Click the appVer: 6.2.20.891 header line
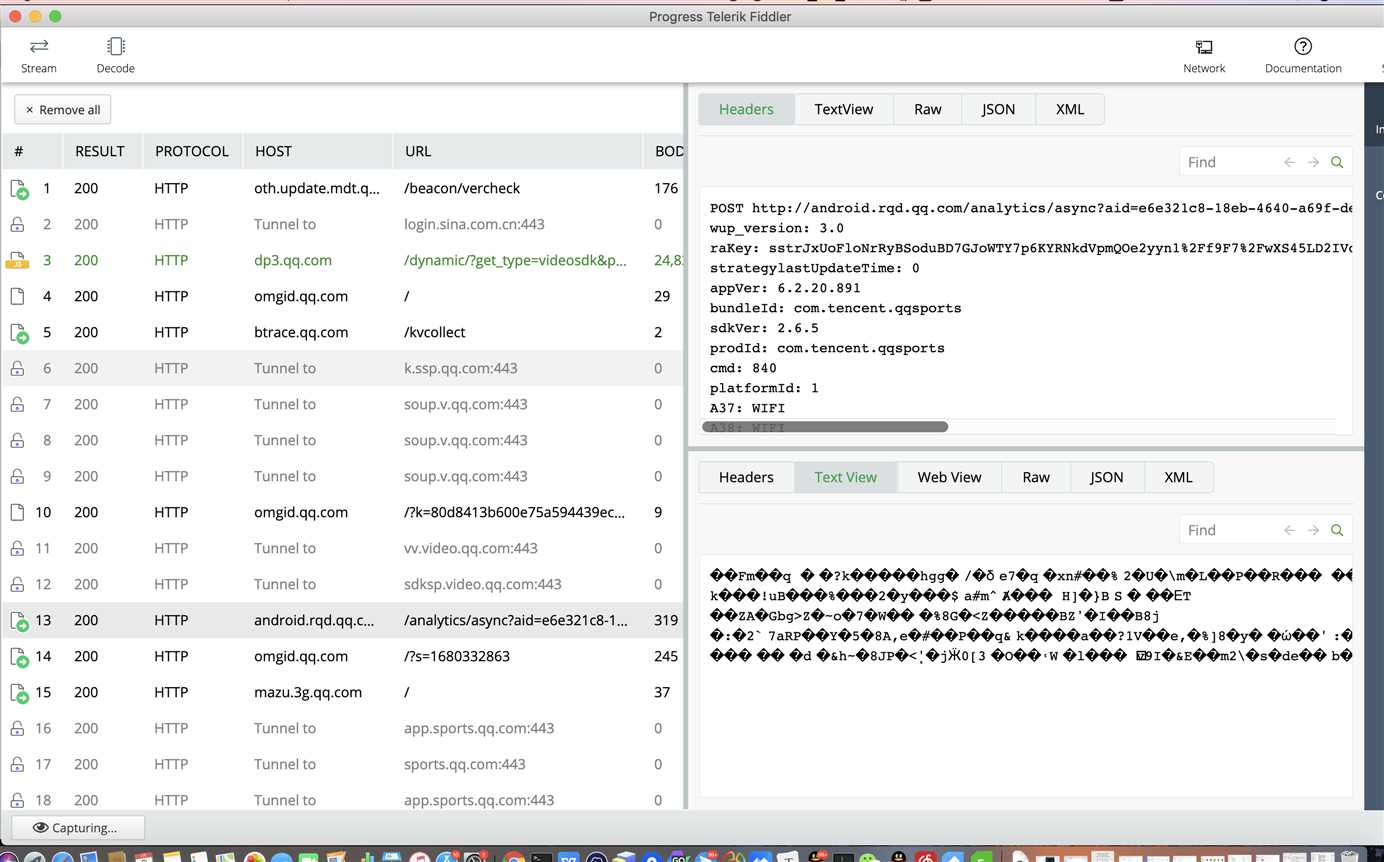The width and height of the screenshot is (1384, 862). point(785,288)
